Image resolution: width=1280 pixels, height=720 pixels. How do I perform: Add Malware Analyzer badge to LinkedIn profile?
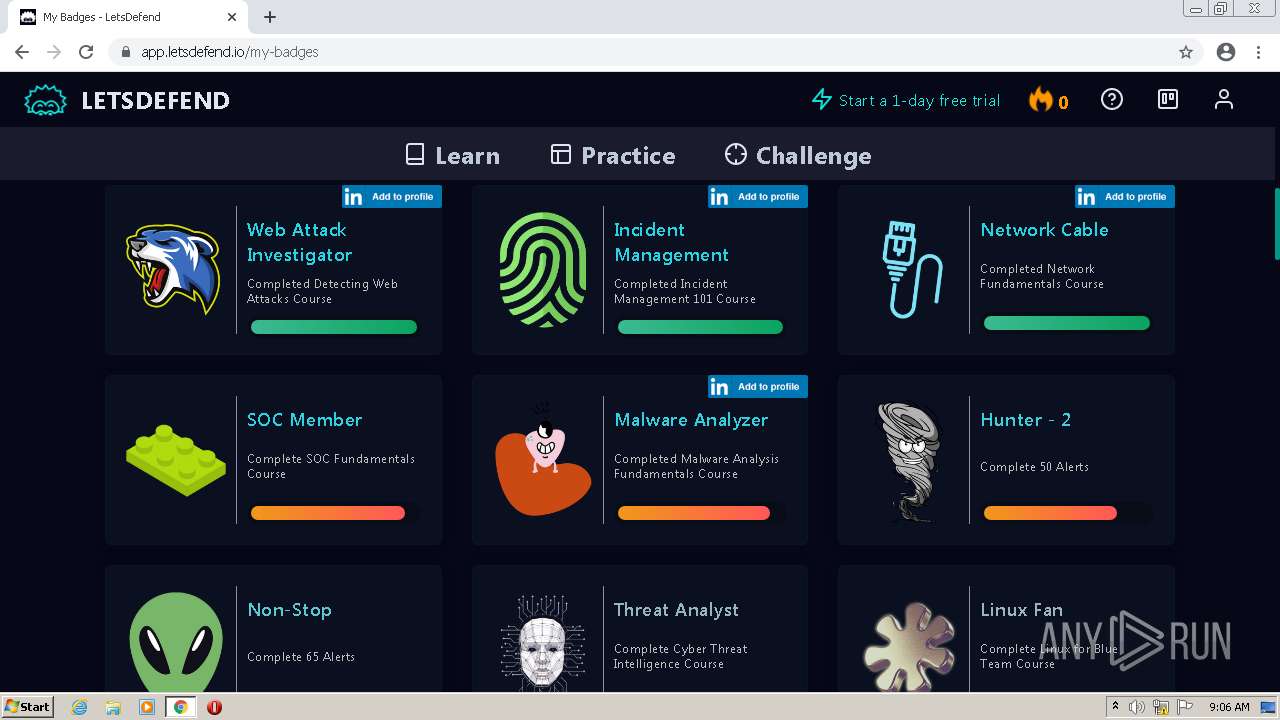757,387
